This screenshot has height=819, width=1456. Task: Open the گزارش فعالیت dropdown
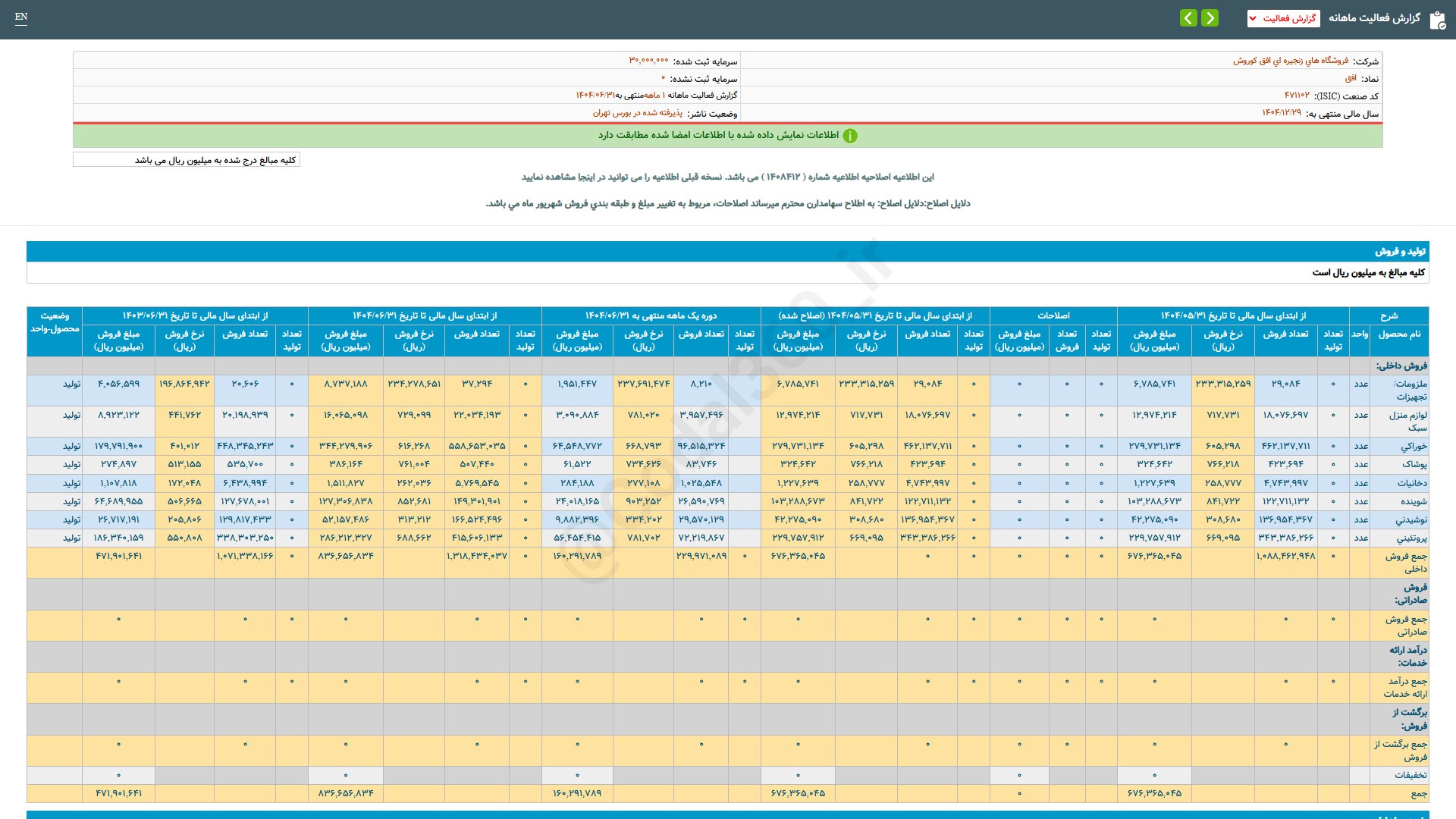(1283, 18)
